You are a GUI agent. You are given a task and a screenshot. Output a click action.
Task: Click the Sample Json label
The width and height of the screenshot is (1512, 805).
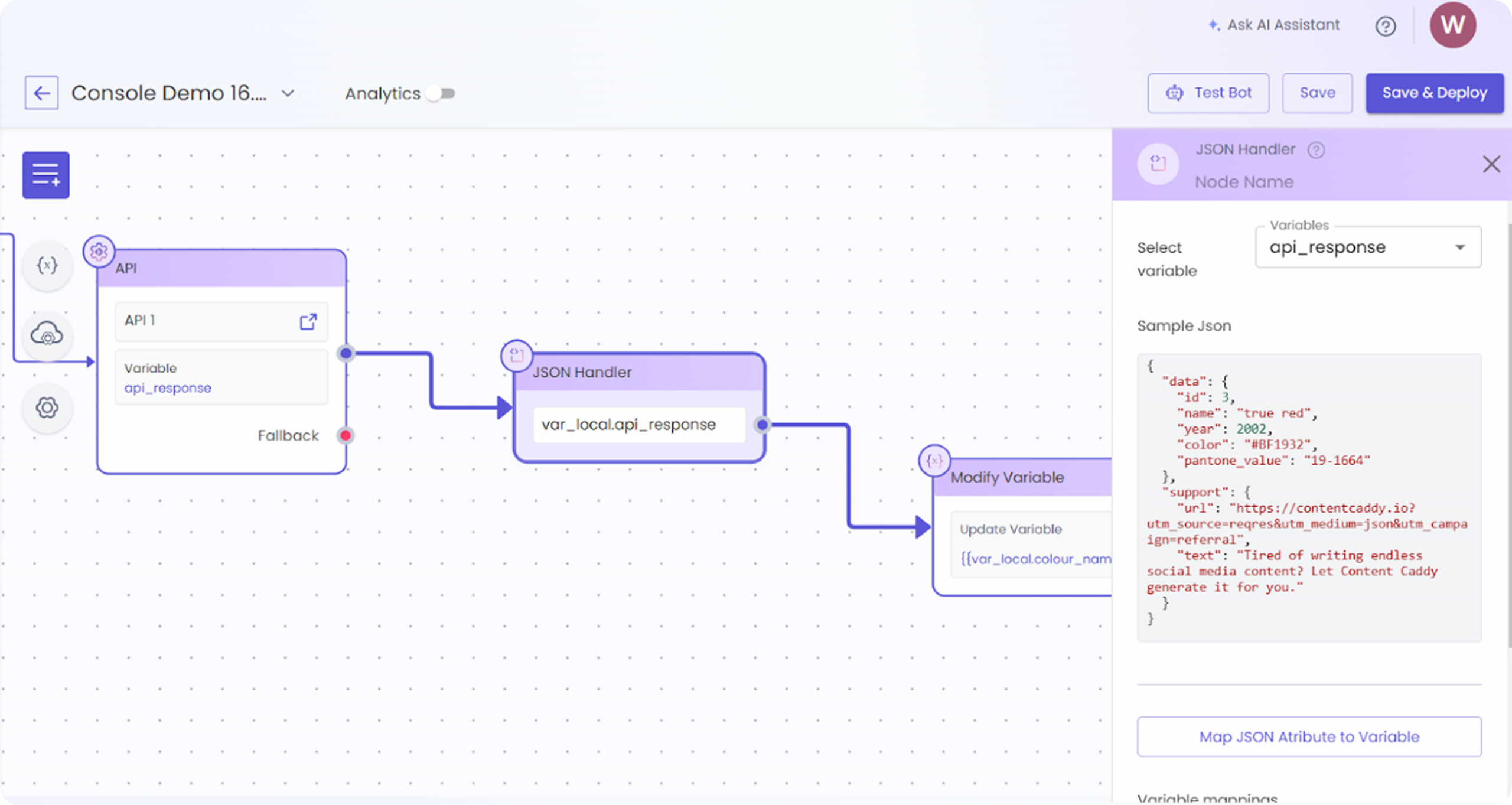tap(1184, 326)
